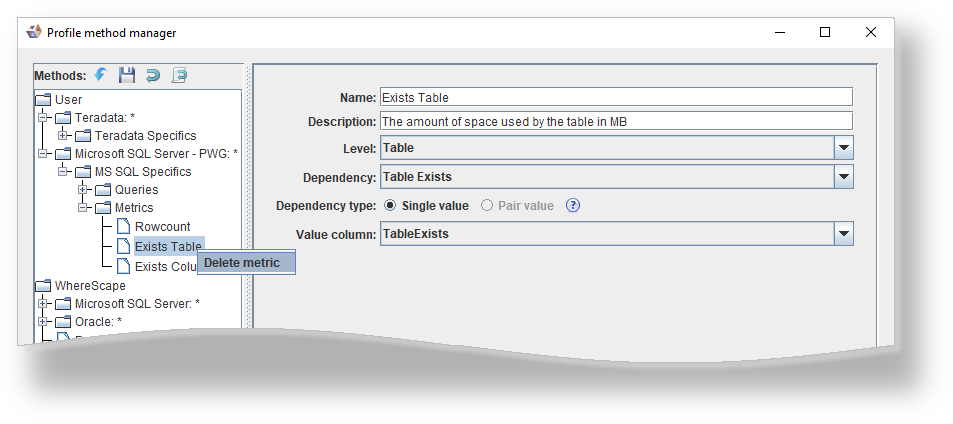Click the WhereScape folder icon
Viewport: 953px width, 424px height.
[43, 286]
